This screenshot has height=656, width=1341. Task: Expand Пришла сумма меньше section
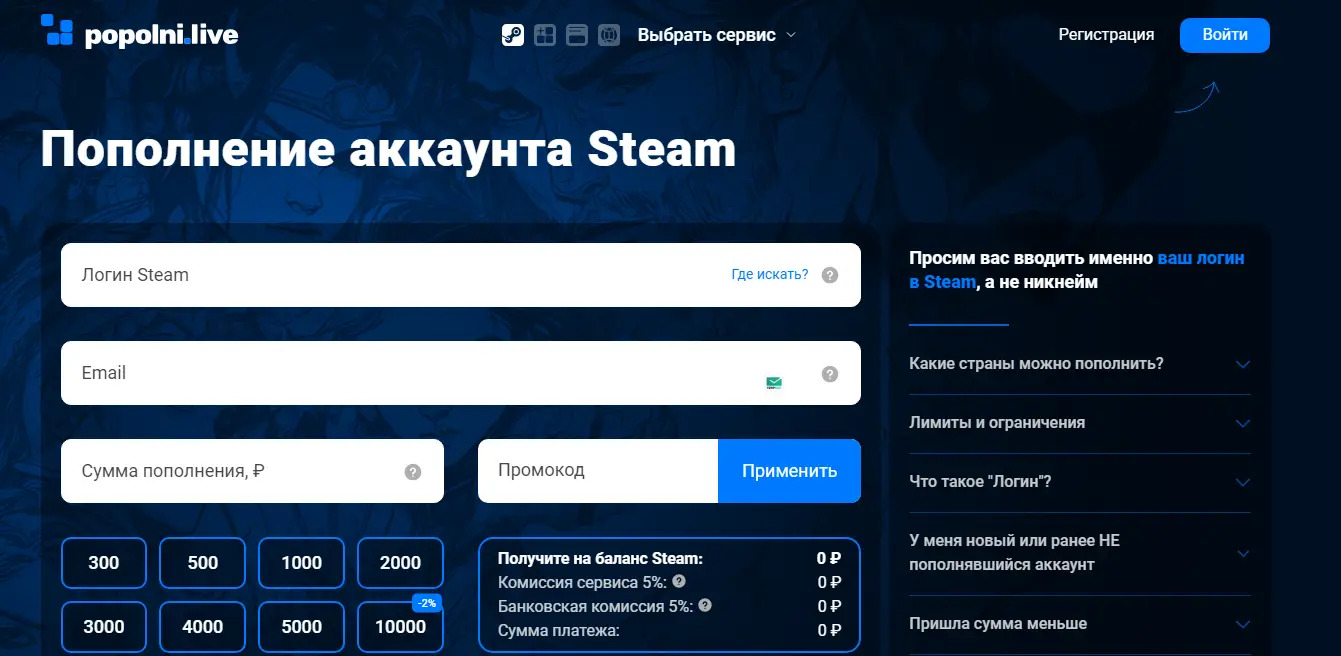[x=1080, y=624]
